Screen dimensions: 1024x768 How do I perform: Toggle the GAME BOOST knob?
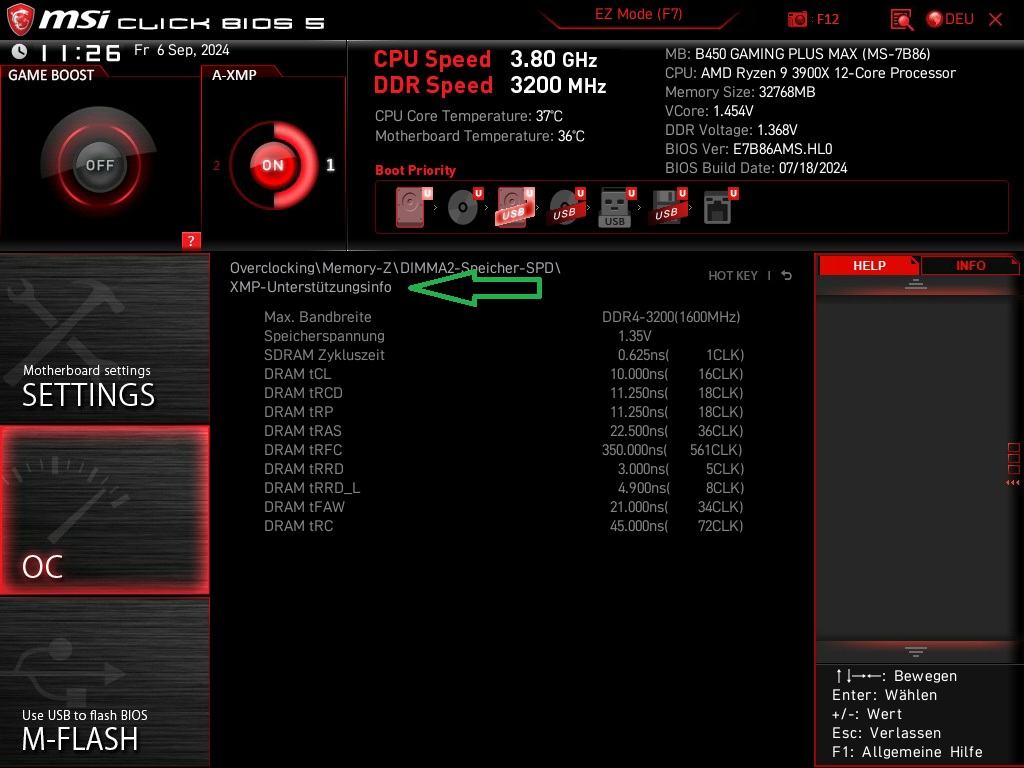click(x=99, y=165)
